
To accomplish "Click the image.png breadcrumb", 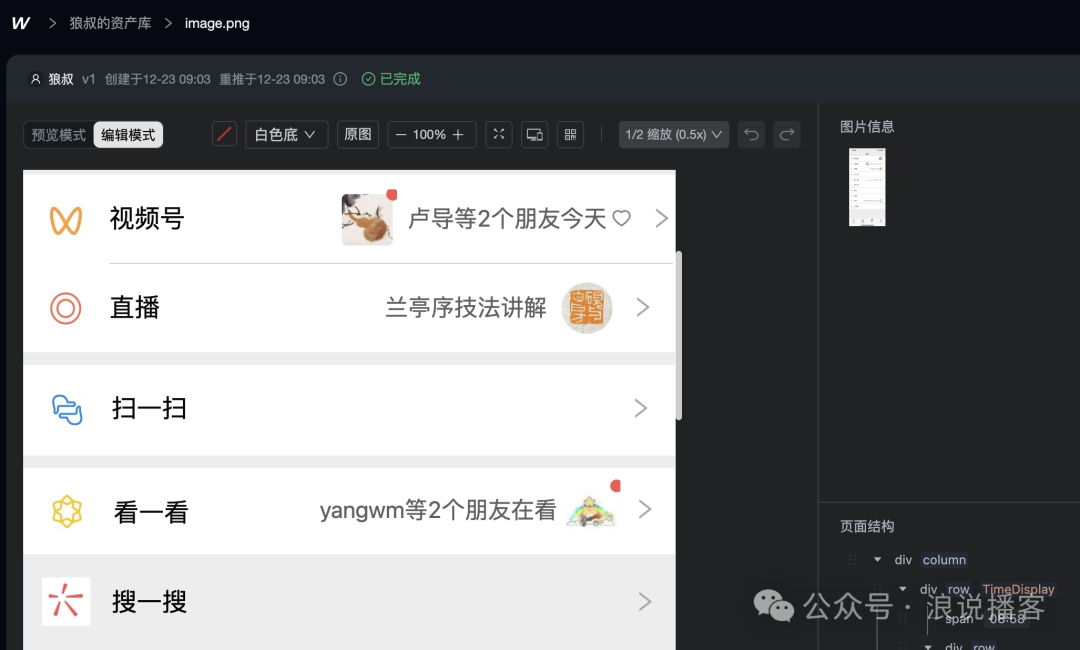I will pyautogui.click(x=217, y=23).
